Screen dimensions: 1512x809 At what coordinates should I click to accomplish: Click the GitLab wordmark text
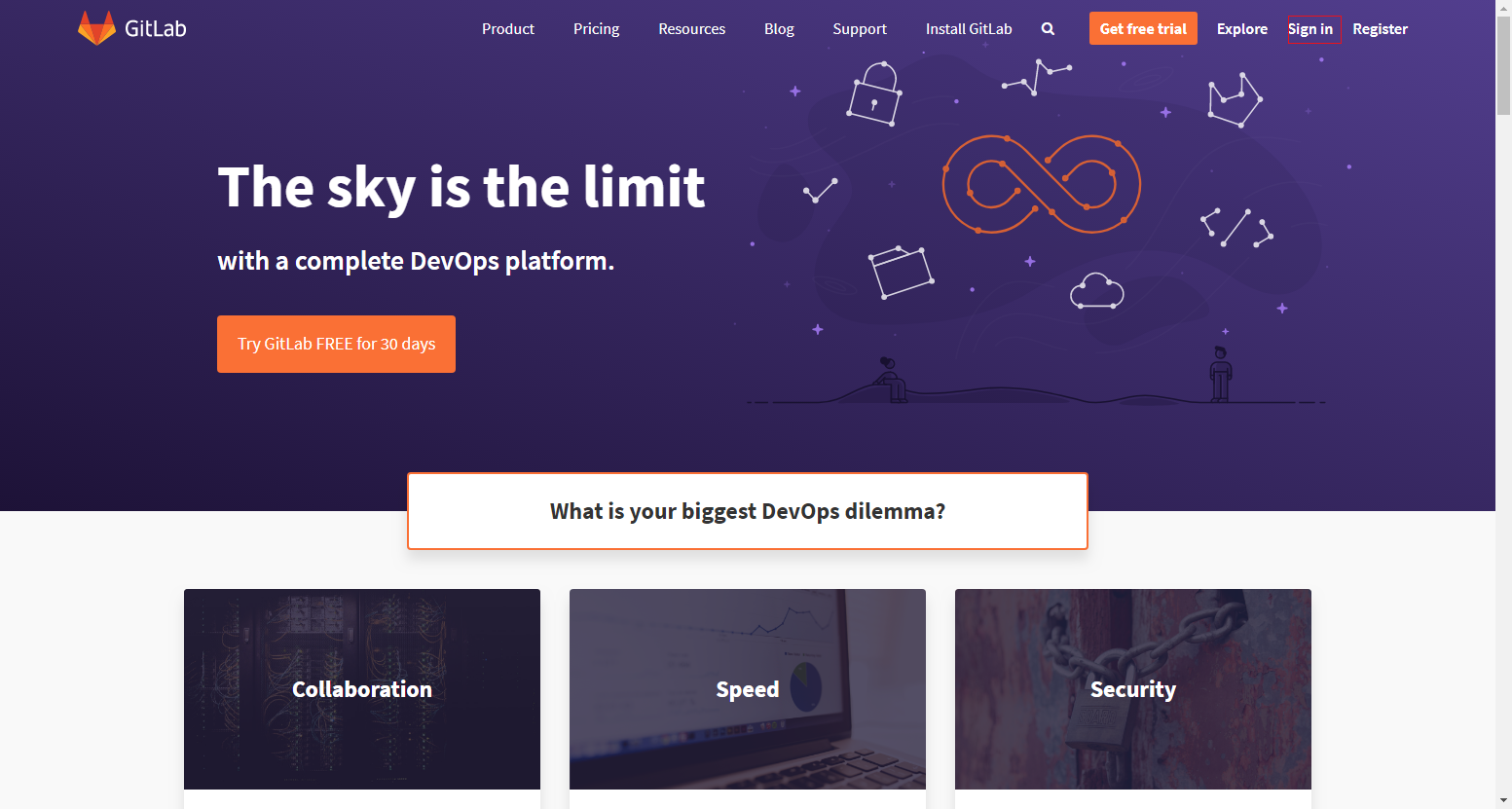(155, 28)
